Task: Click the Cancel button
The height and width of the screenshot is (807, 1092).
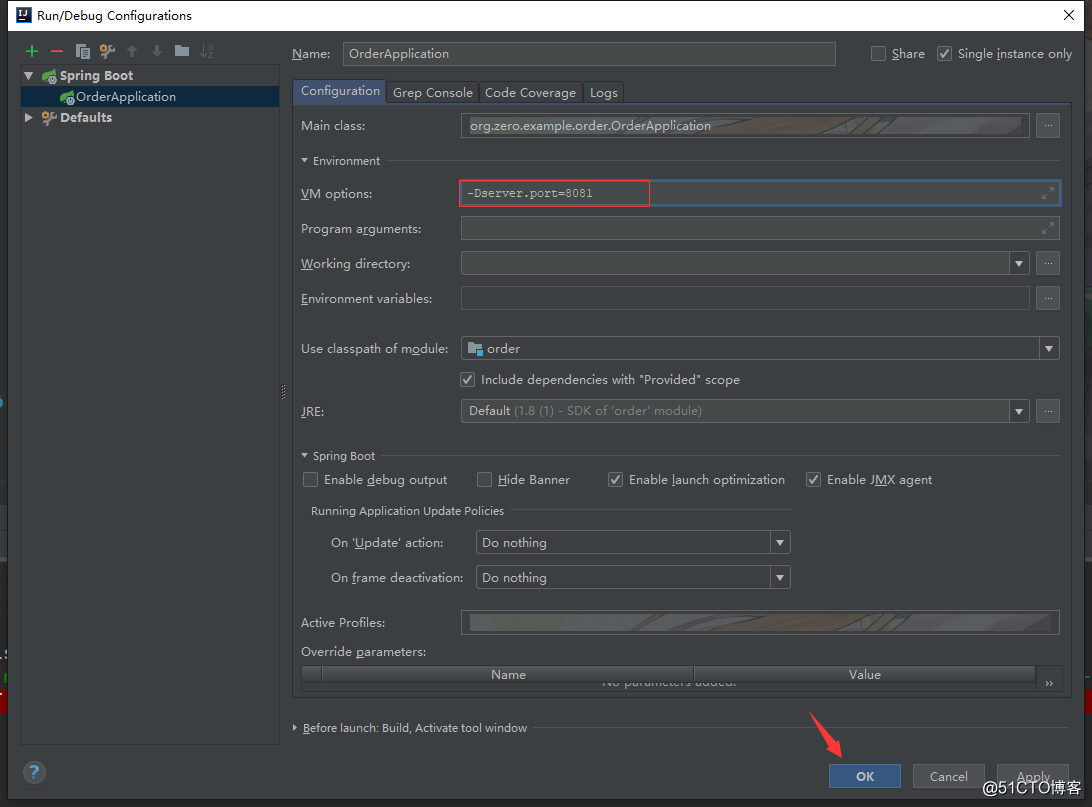Action: (949, 776)
